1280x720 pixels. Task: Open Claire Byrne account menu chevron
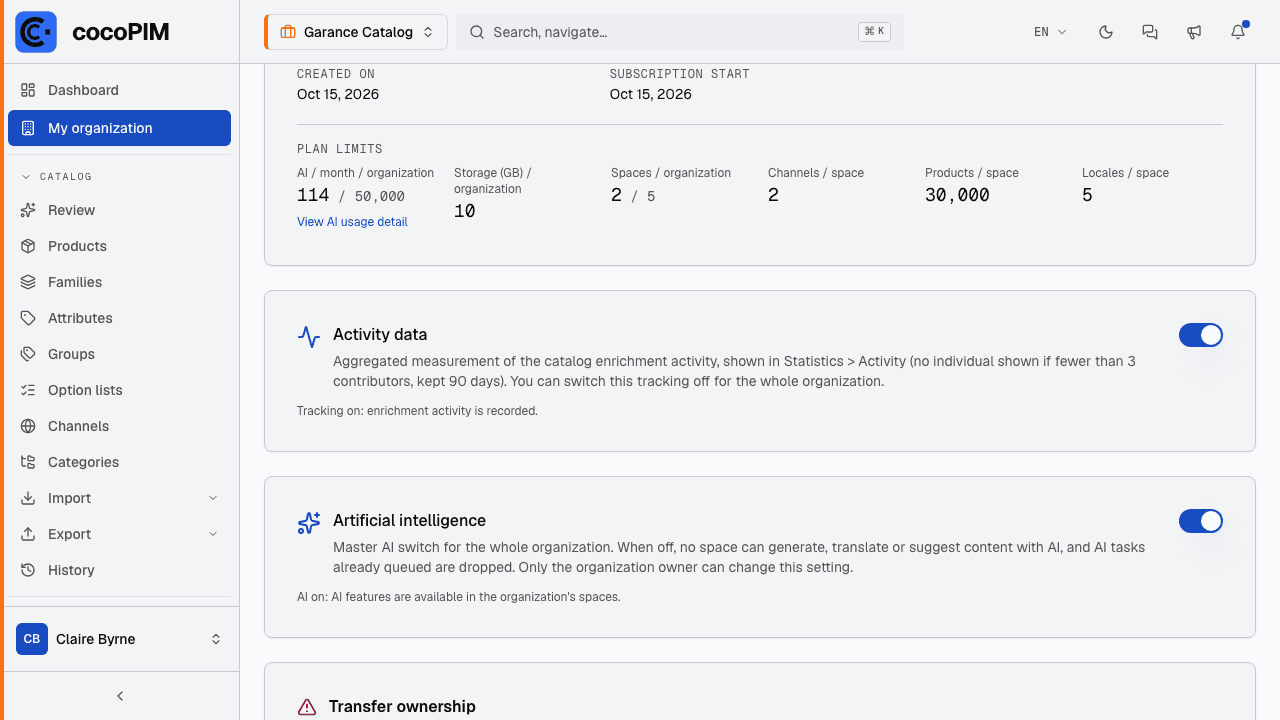[x=215, y=639]
